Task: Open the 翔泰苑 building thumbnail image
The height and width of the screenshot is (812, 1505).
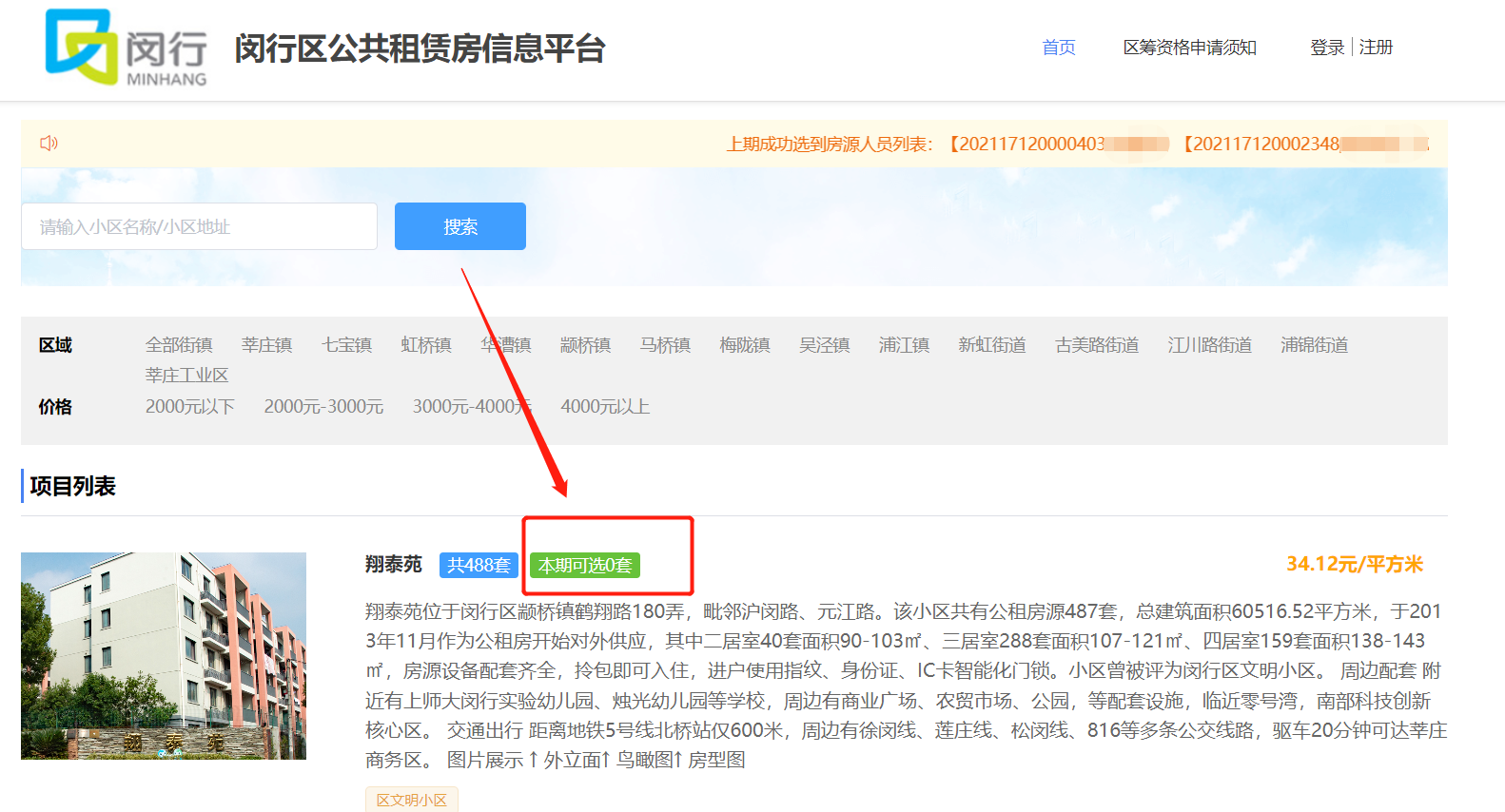Action: 164,655
